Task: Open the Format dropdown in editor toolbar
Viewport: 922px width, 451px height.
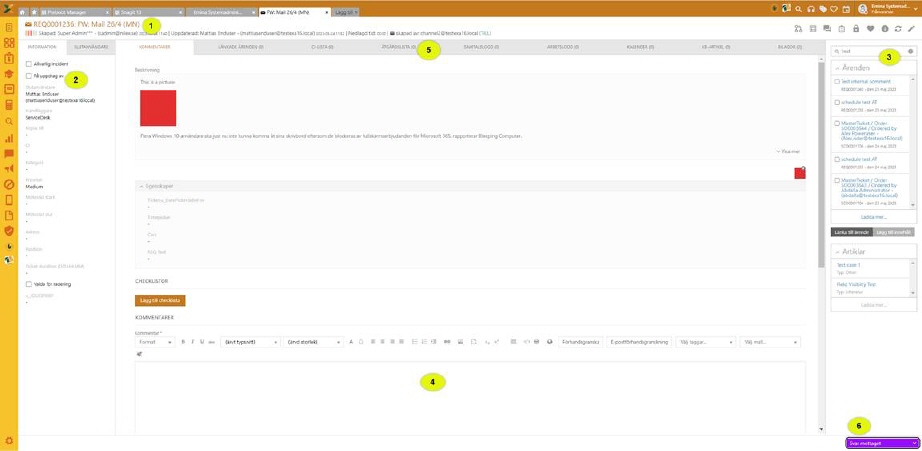Action: [x=154, y=342]
